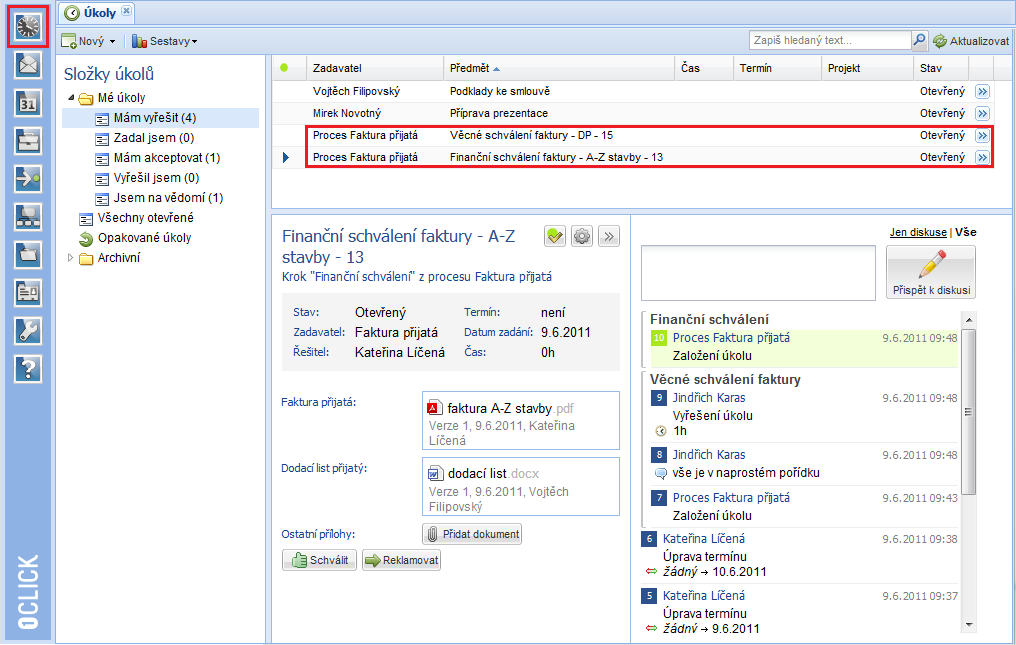This screenshot has width=1016, height=645.
Task: Click the Schválit button
Action: point(320,561)
